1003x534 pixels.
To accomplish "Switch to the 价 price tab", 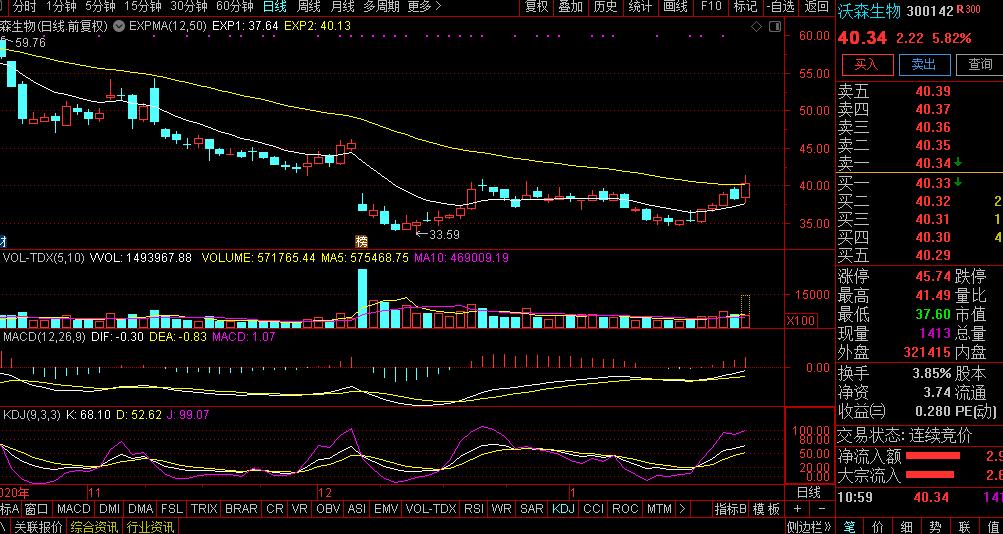I will (x=878, y=527).
